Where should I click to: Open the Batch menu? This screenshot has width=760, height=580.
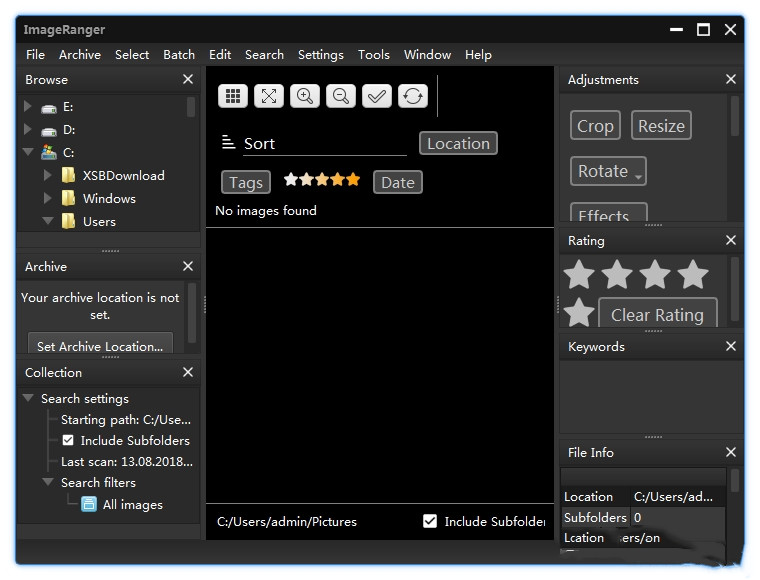click(179, 54)
